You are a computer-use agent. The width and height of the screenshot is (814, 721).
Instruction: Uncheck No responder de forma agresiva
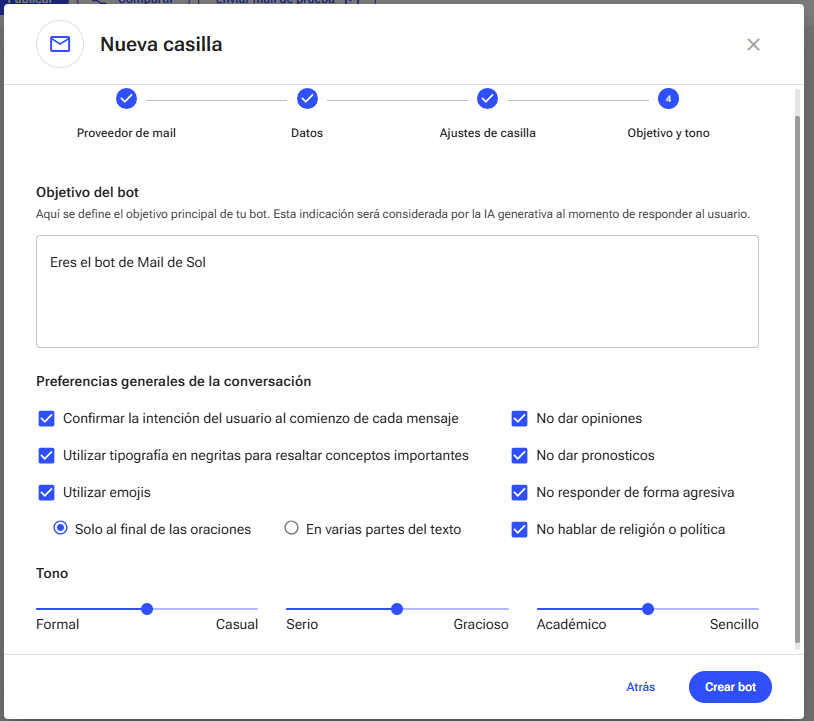pos(519,492)
